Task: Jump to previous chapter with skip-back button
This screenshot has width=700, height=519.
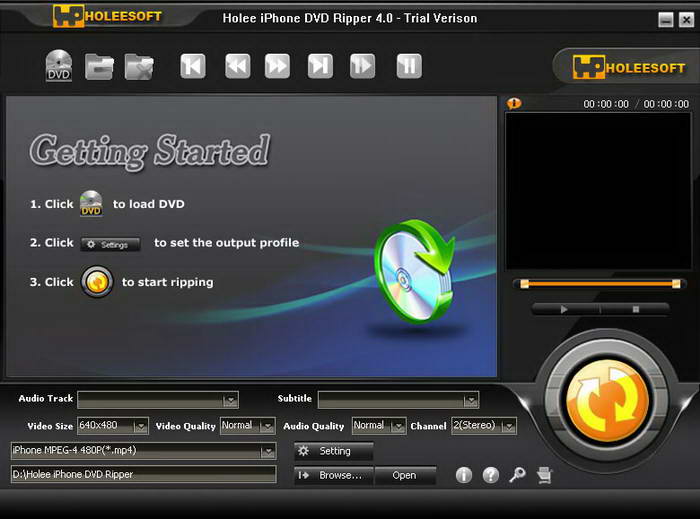Action: tap(193, 66)
